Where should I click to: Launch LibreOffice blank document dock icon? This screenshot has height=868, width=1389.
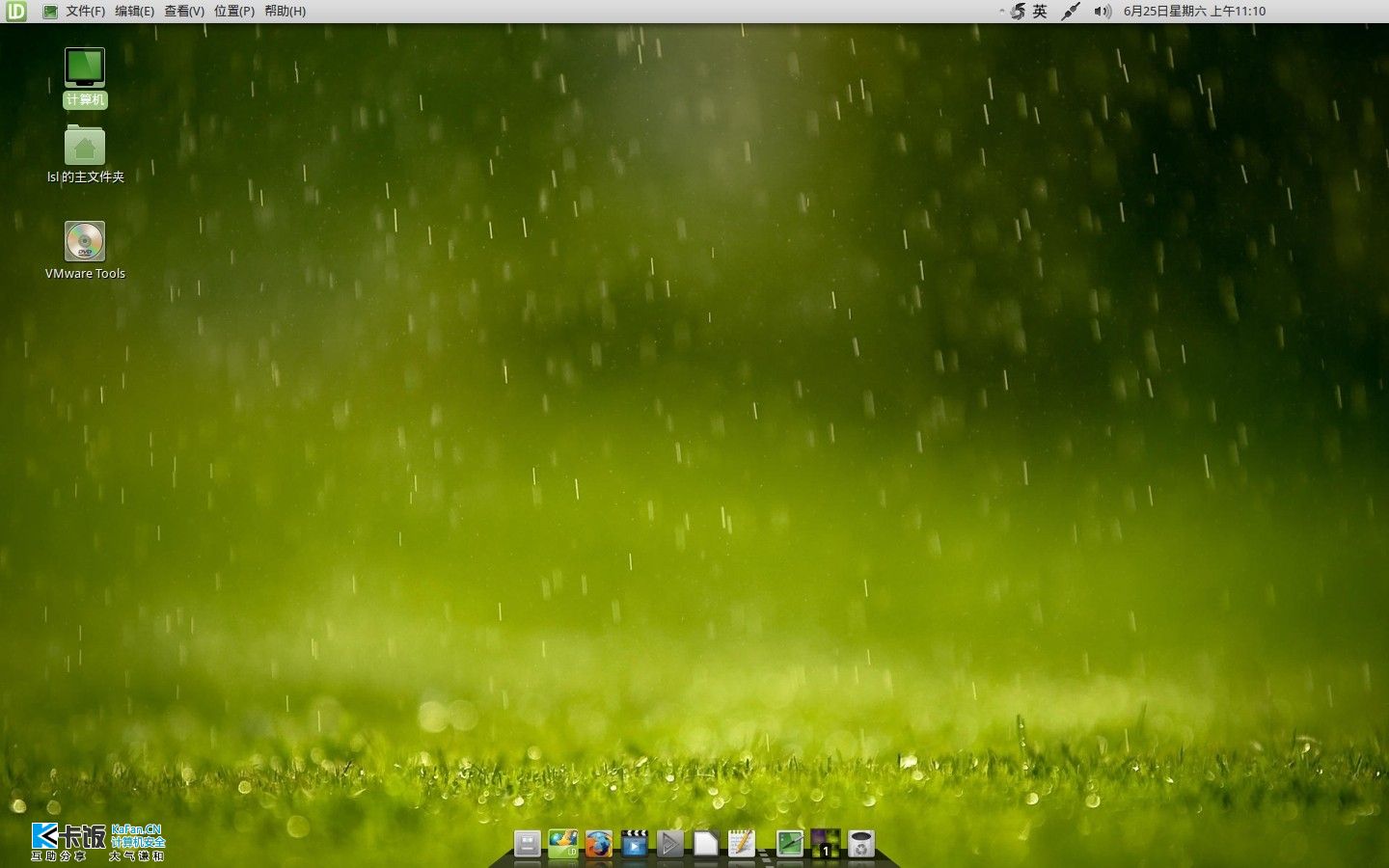tap(706, 844)
